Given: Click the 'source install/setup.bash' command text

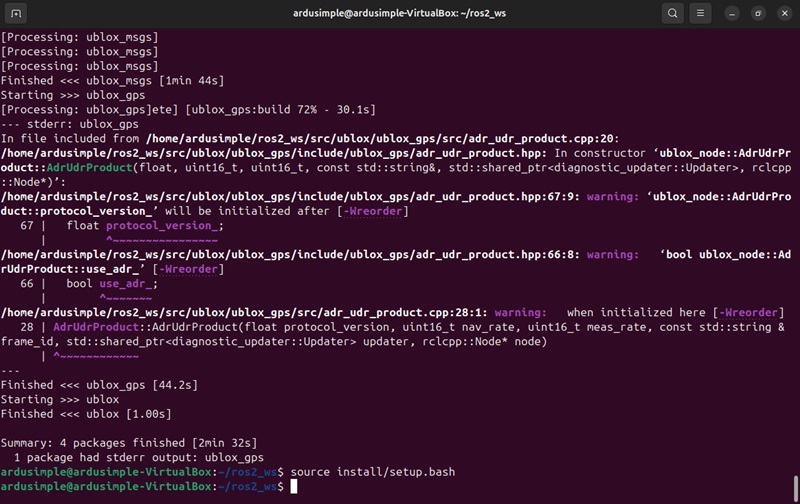Looking at the screenshot, I should coord(373,470).
